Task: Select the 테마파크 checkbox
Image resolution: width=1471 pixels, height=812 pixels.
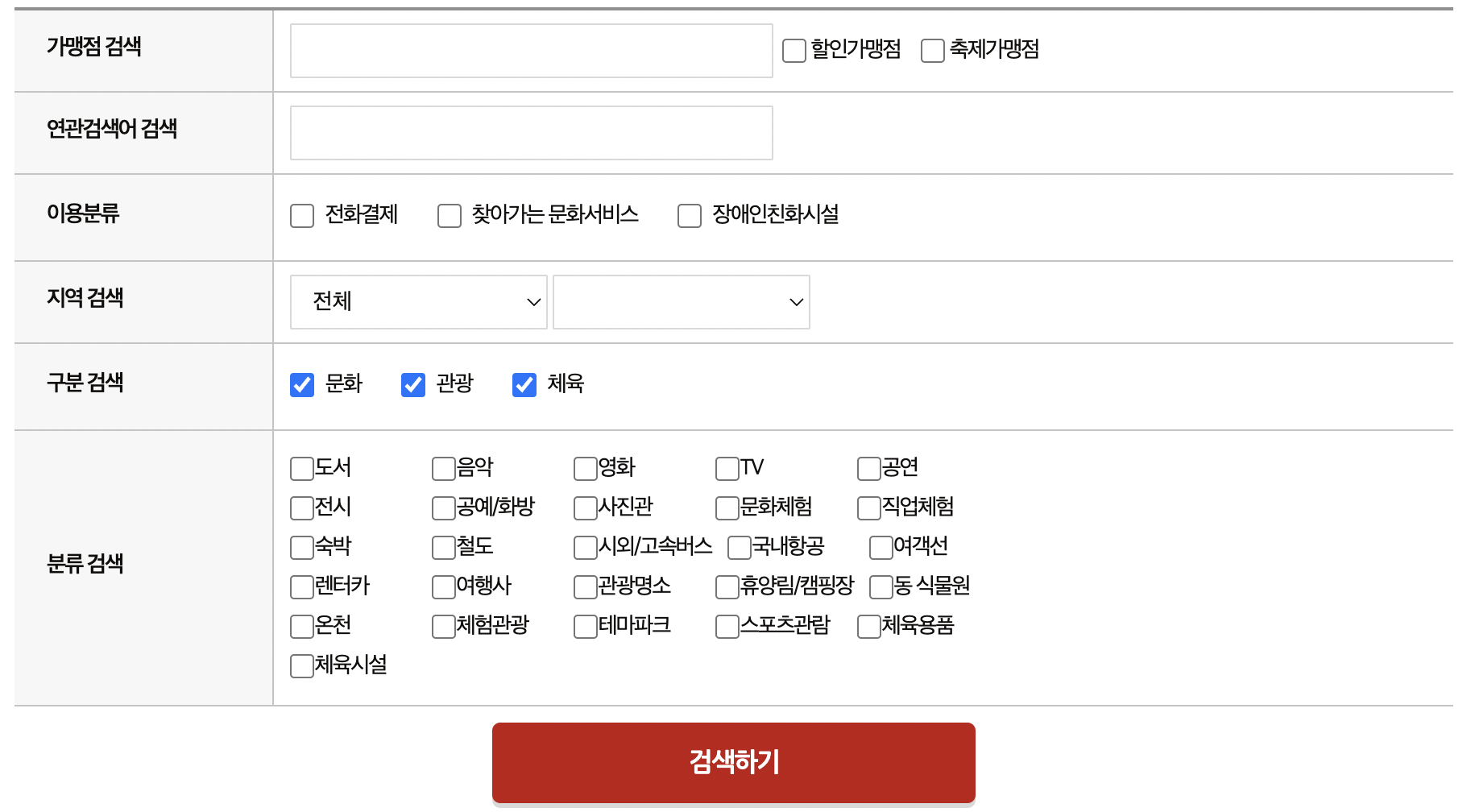Action: [x=585, y=626]
